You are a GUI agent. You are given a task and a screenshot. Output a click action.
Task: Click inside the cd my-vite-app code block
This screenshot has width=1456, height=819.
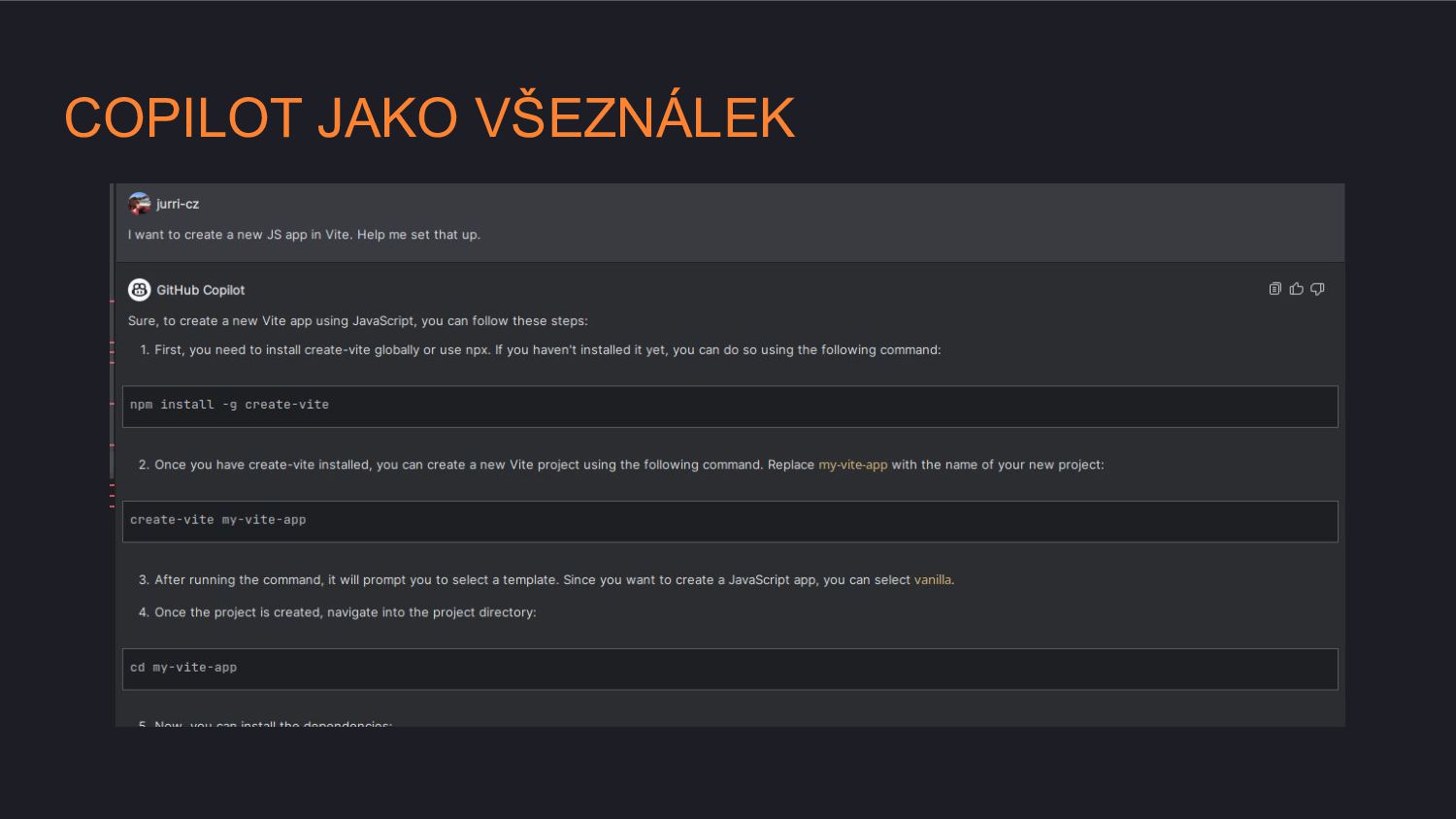(x=730, y=669)
